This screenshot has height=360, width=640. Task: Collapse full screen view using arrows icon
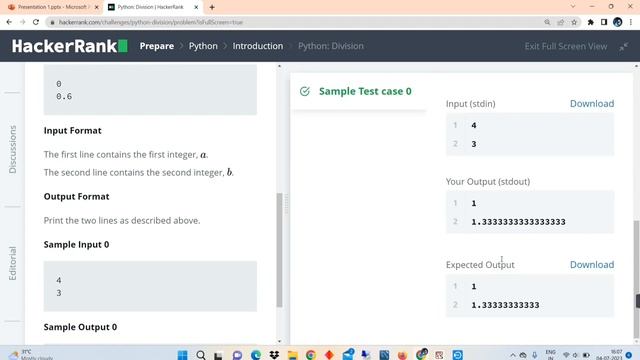click(624, 47)
